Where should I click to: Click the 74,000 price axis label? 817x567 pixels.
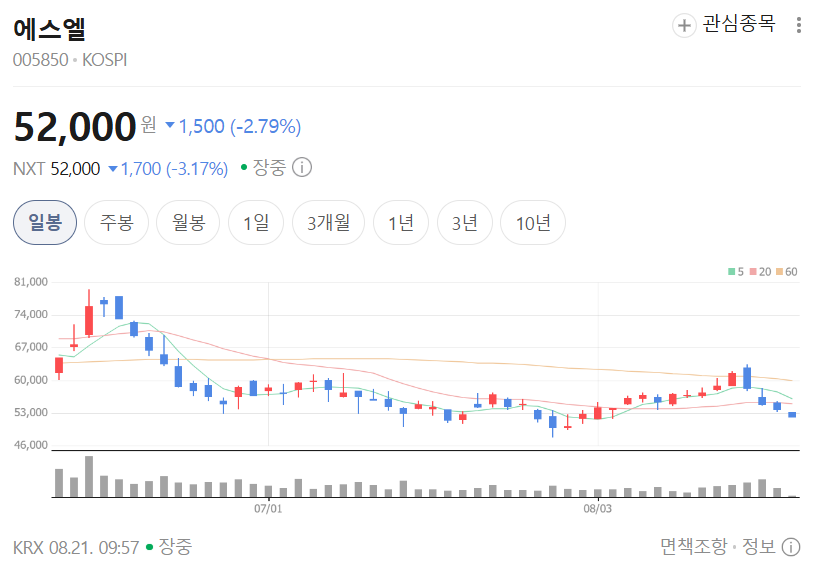pos(31,314)
